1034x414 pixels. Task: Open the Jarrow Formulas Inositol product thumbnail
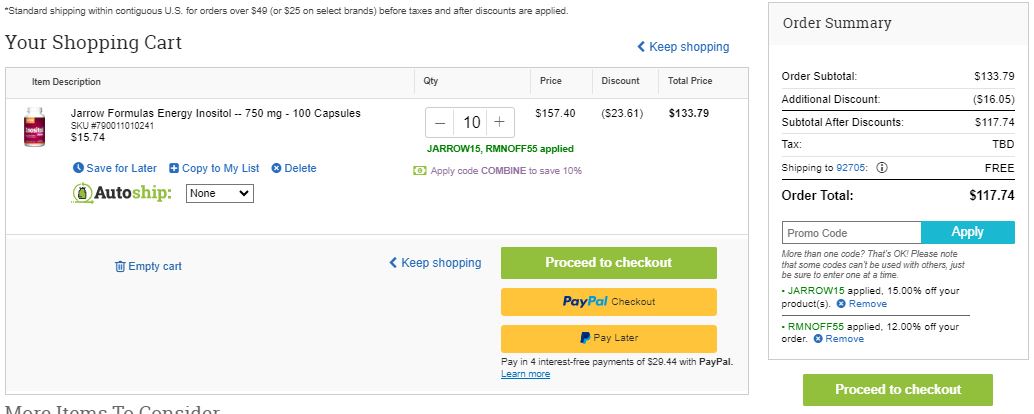(35, 127)
